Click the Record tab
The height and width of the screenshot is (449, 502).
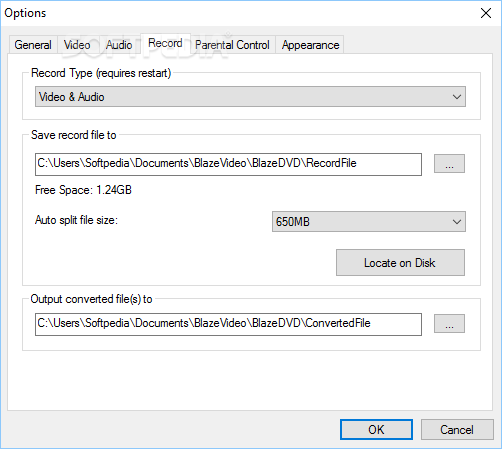[165, 43]
